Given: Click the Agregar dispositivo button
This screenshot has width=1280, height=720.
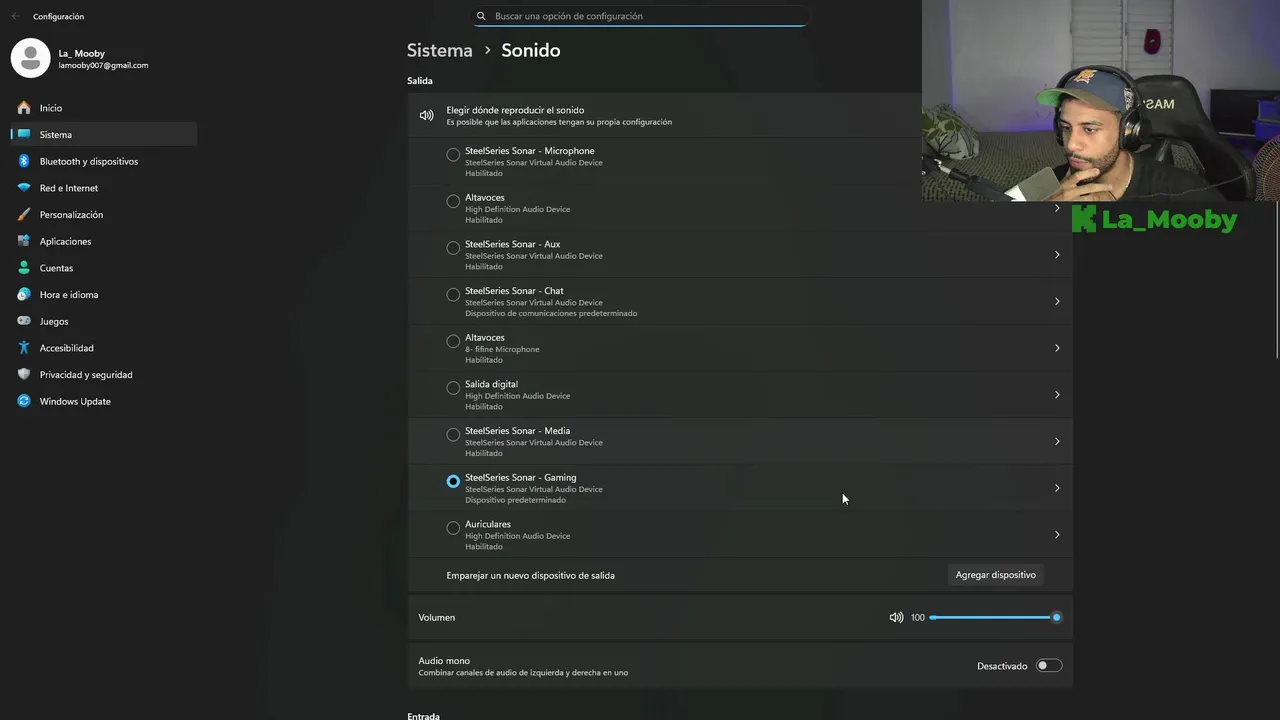Looking at the screenshot, I should (x=995, y=575).
